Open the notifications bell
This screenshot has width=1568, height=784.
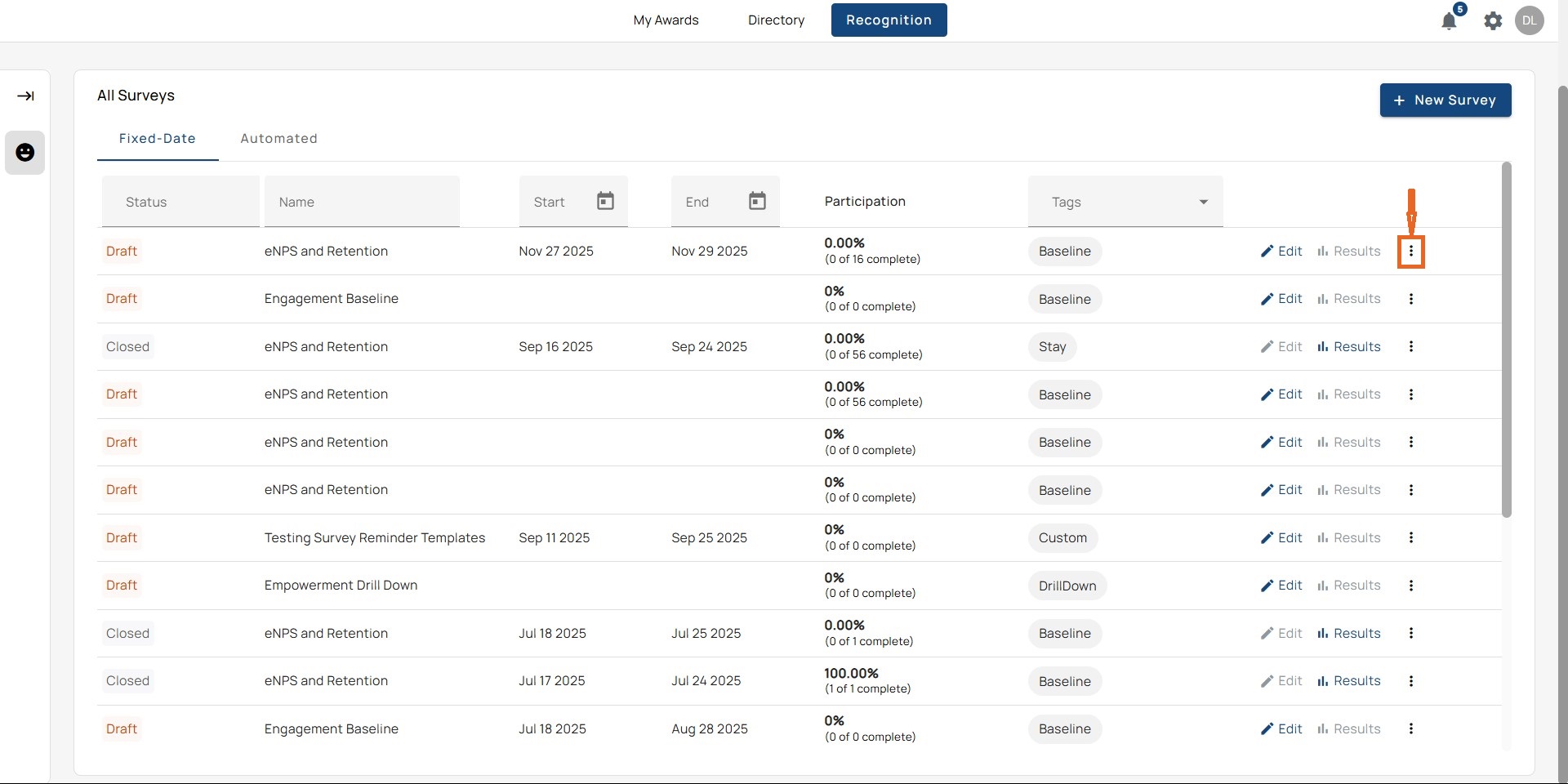[1449, 21]
